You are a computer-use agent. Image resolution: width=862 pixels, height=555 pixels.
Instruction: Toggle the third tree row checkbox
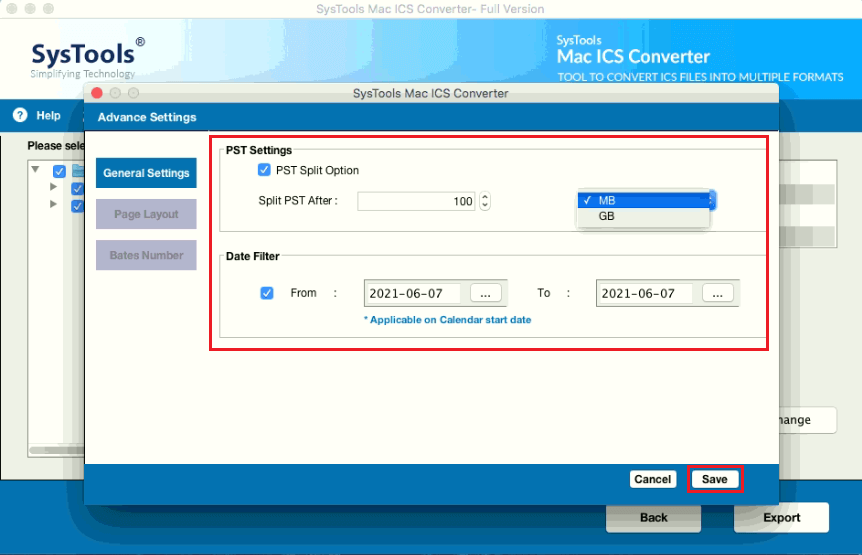pyautogui.click(x=78, y=206)
